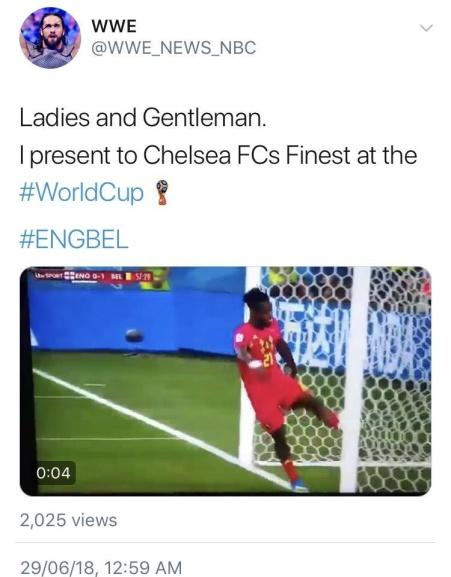Viewport: 451px width, 577px height.
Task: Select the 2,025 views counter
Action: [69, 520]
